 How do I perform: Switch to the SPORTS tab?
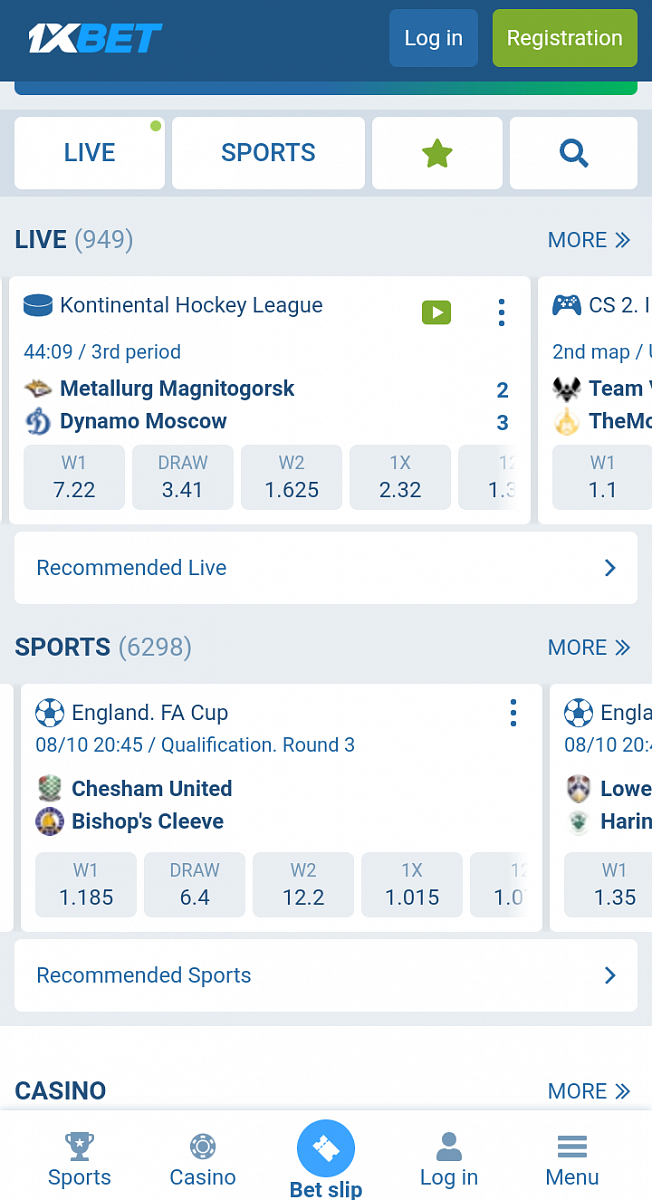click(x=268, y=153)
